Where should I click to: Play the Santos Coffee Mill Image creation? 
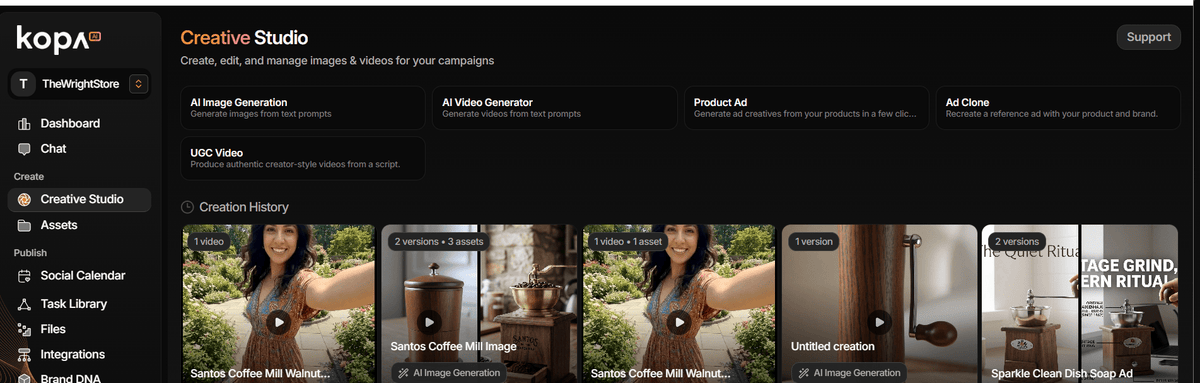(x=430, y=322)
